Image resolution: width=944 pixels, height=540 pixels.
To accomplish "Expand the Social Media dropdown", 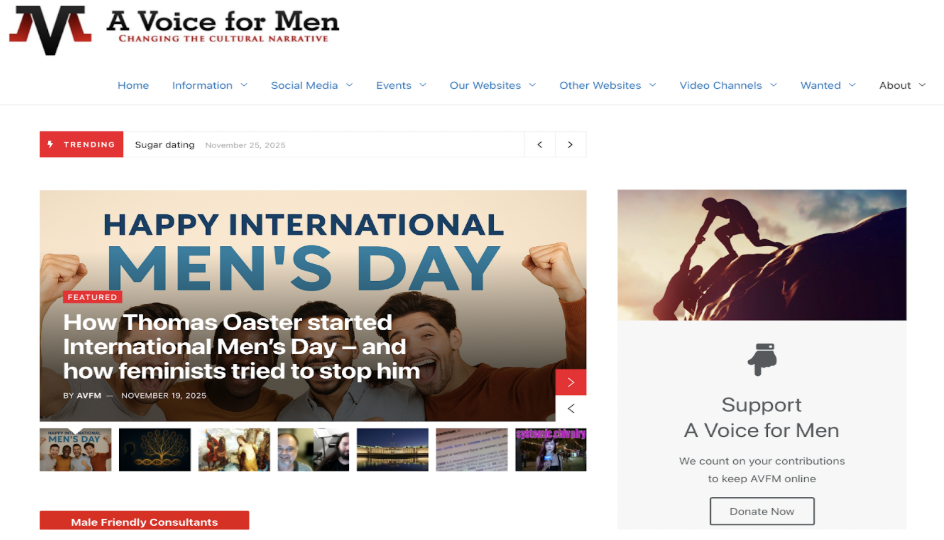I will point(311,86).
